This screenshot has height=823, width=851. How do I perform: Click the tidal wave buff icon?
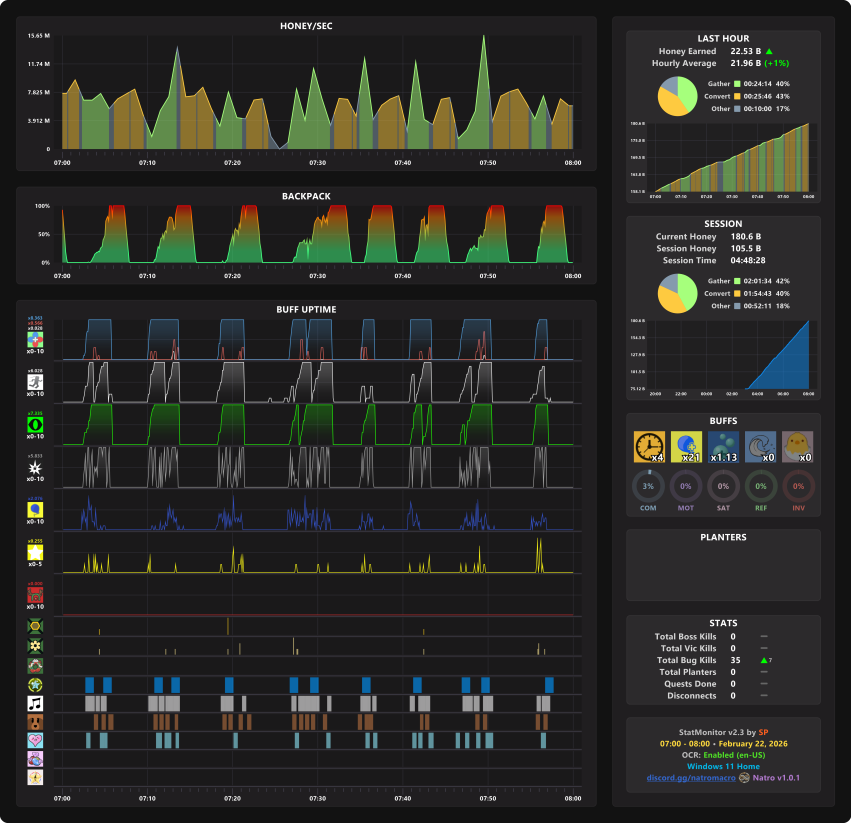[760, 447]
